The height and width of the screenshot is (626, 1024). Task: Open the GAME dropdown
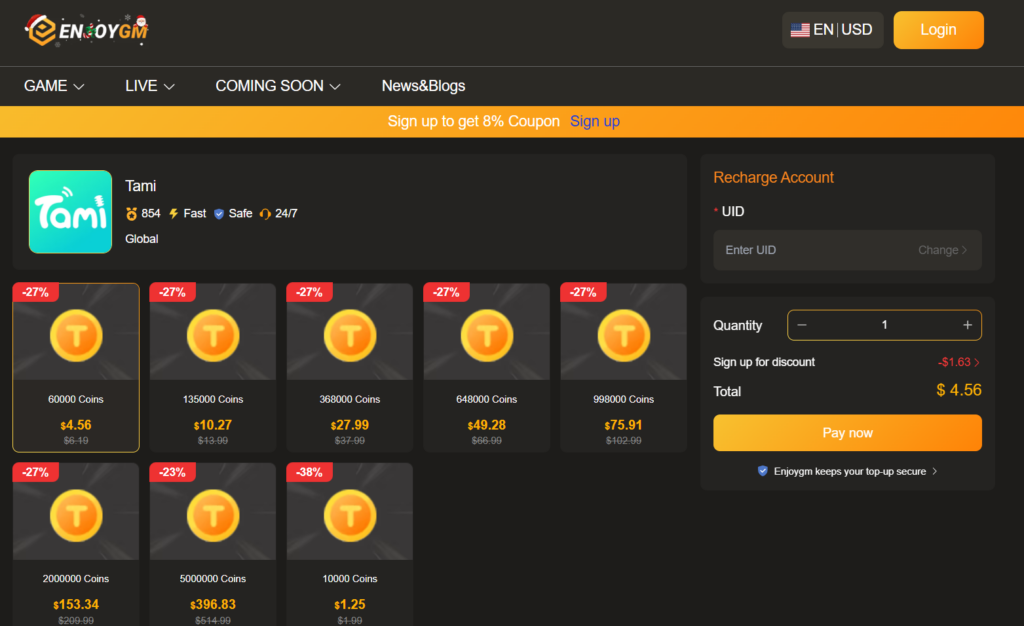(x=54, y=86)
